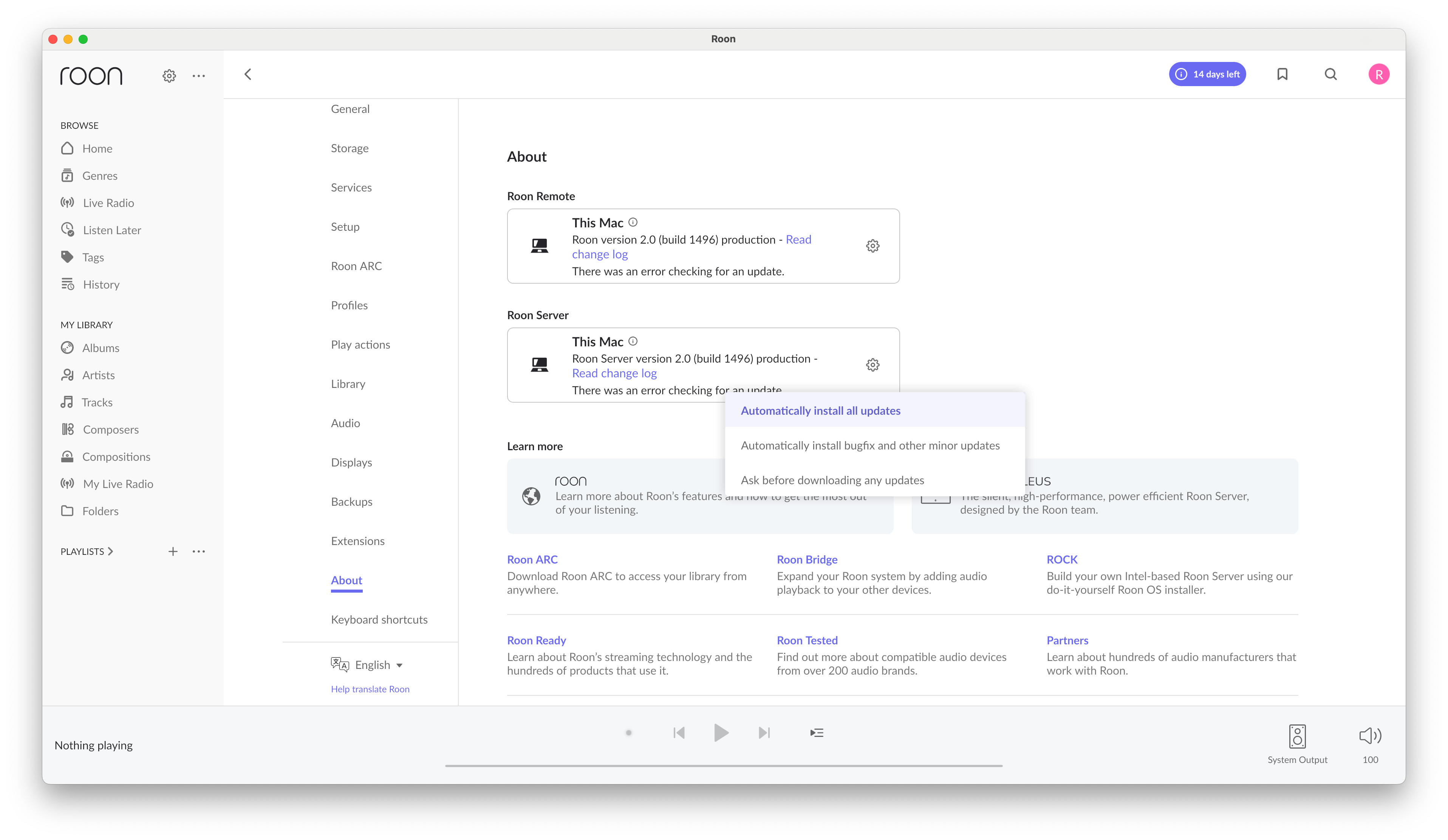Go back with the back arrow
1448x840 pixels.
click(x=248, y=74)
